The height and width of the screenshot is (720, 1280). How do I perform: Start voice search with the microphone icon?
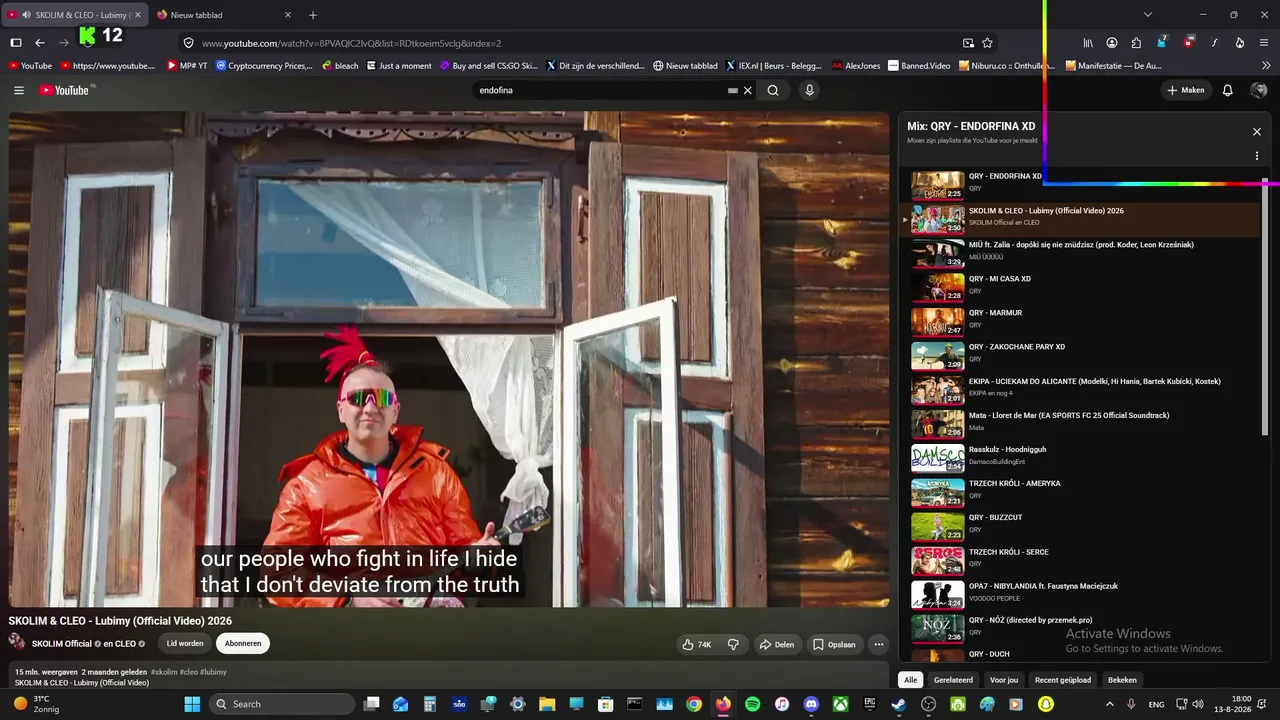pos(810,90)
